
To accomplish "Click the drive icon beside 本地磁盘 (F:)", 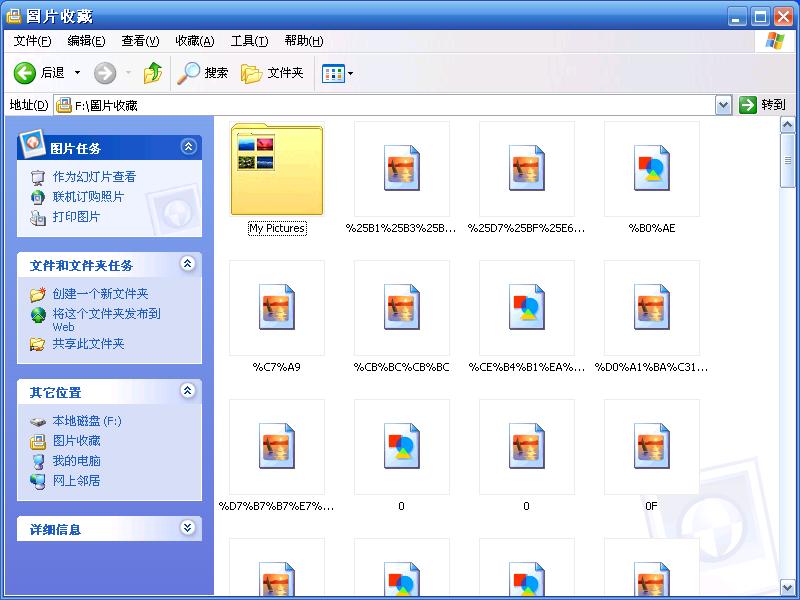I will point(38,422).
